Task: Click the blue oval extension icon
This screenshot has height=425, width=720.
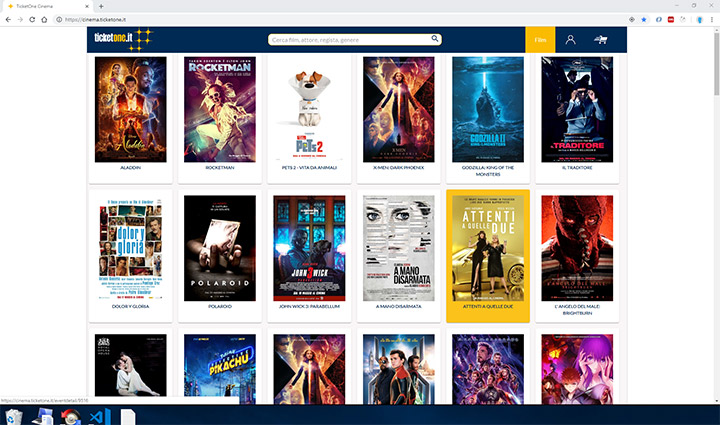Action: (658, 19)
